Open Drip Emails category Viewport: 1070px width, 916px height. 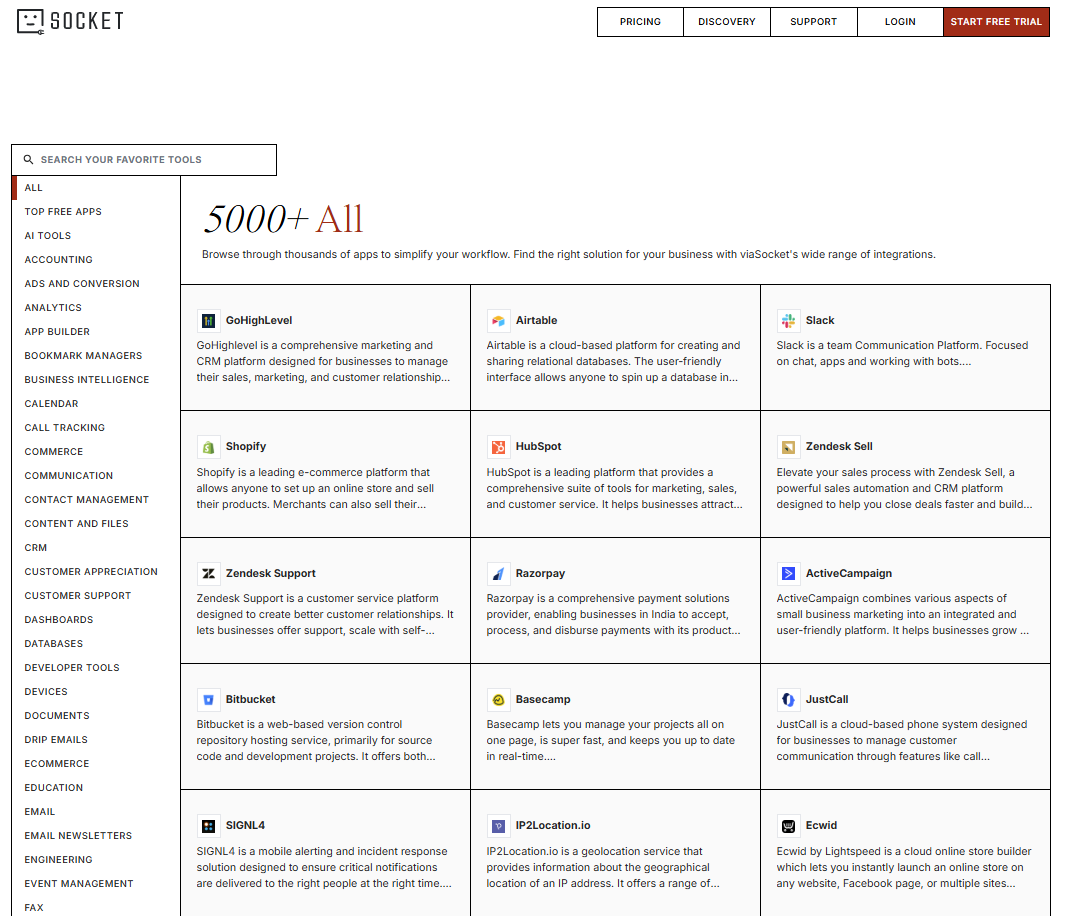click(96, 740)
